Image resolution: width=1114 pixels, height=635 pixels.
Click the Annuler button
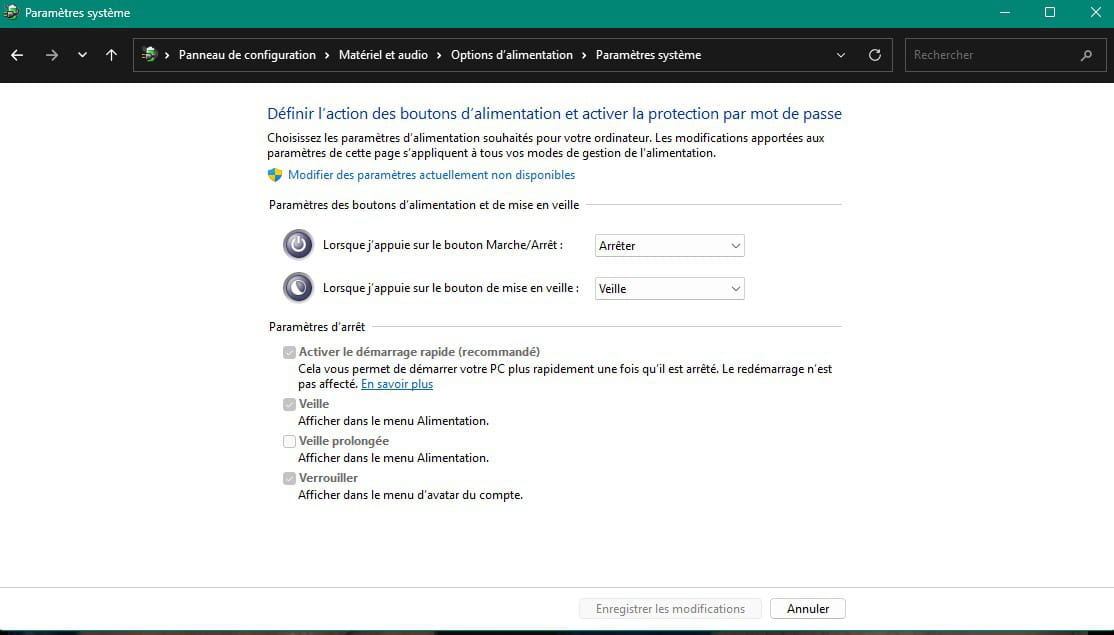click(x=808, y=609)
